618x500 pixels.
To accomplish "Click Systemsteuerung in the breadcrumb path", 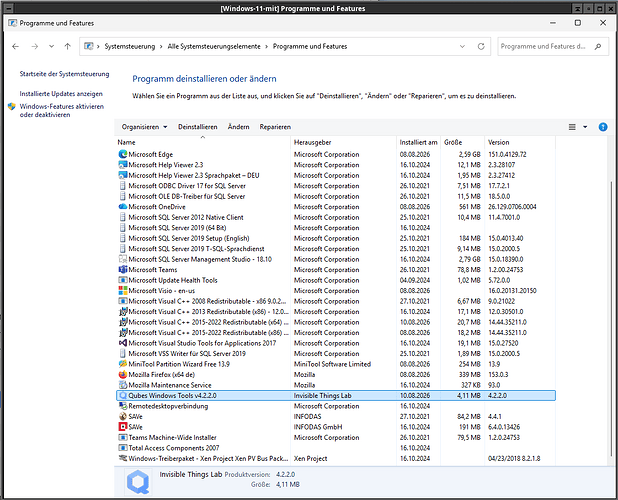I will pyautogui.click(x=130, y=46).
